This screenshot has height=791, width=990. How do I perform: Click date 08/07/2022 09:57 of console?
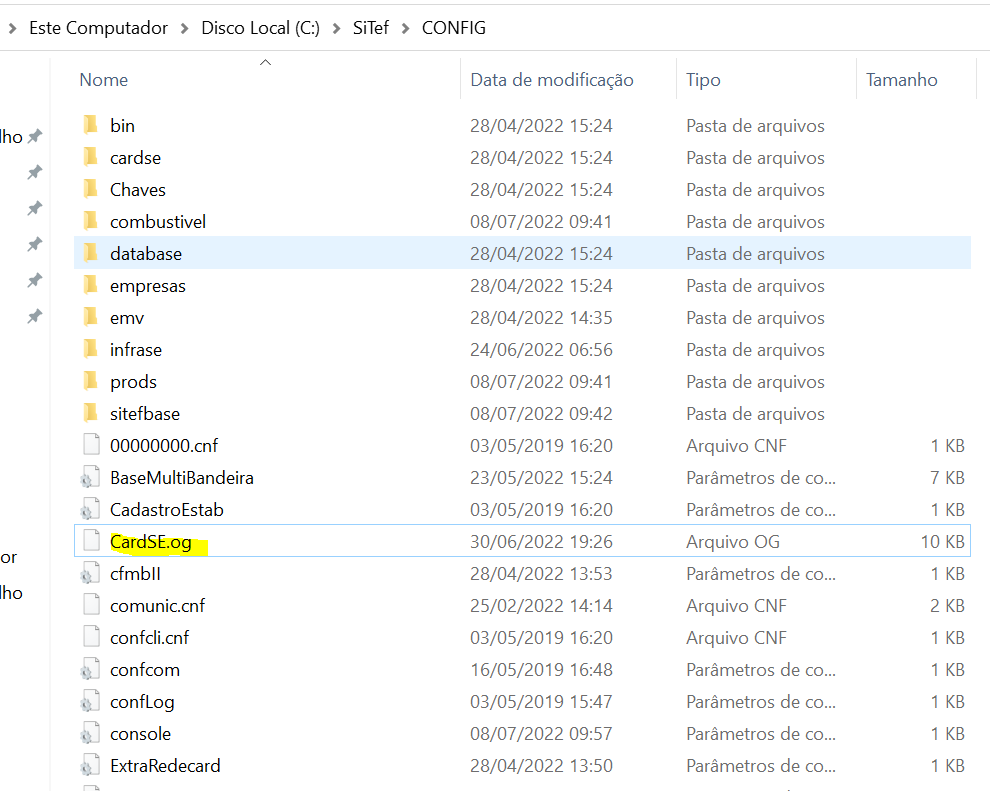(x=541, y=734)
